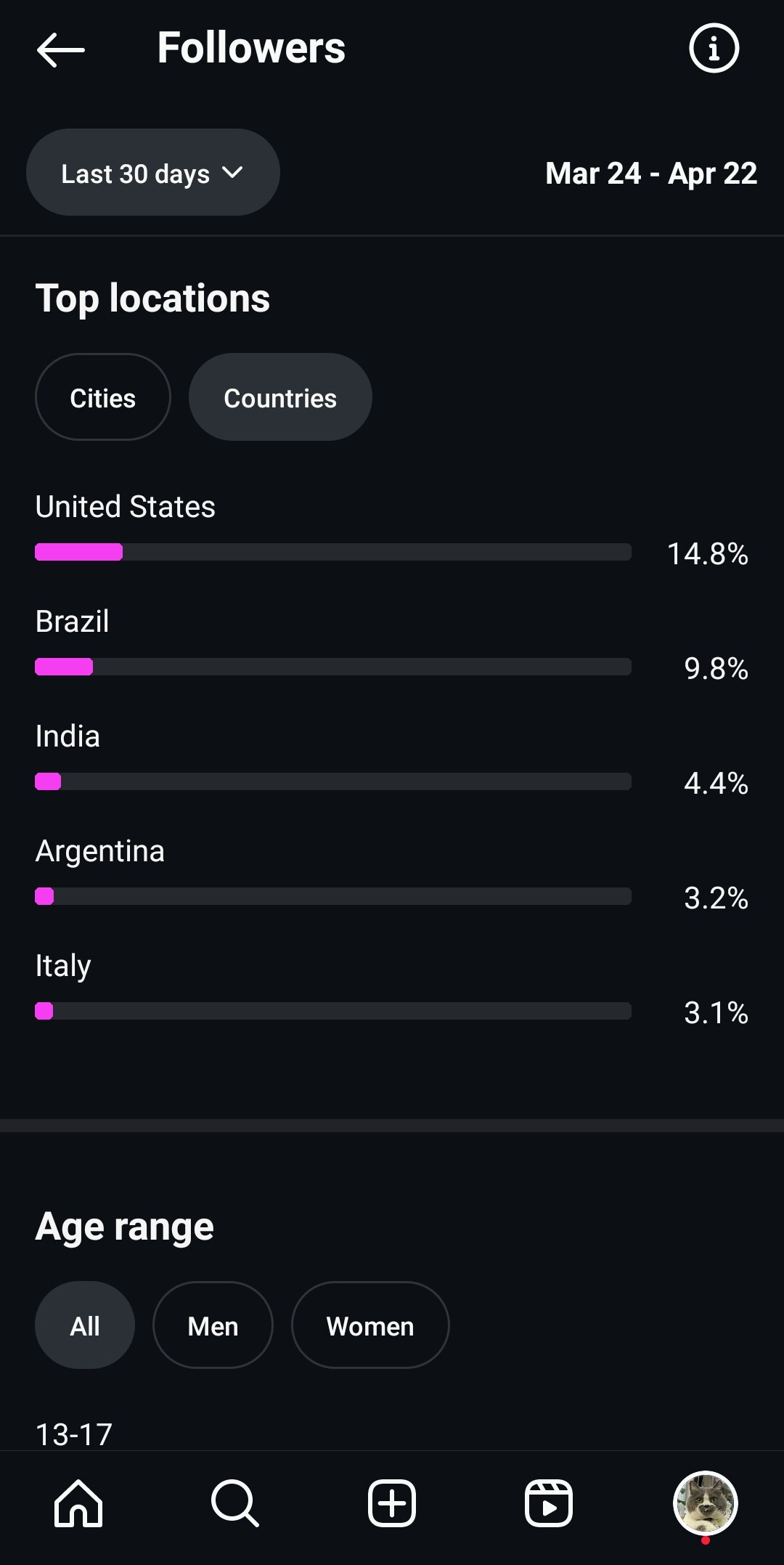The width and height of the screenshot is (784, 1565).
Task: Select the Countries locations filter
Action: [x=280, y=397]
